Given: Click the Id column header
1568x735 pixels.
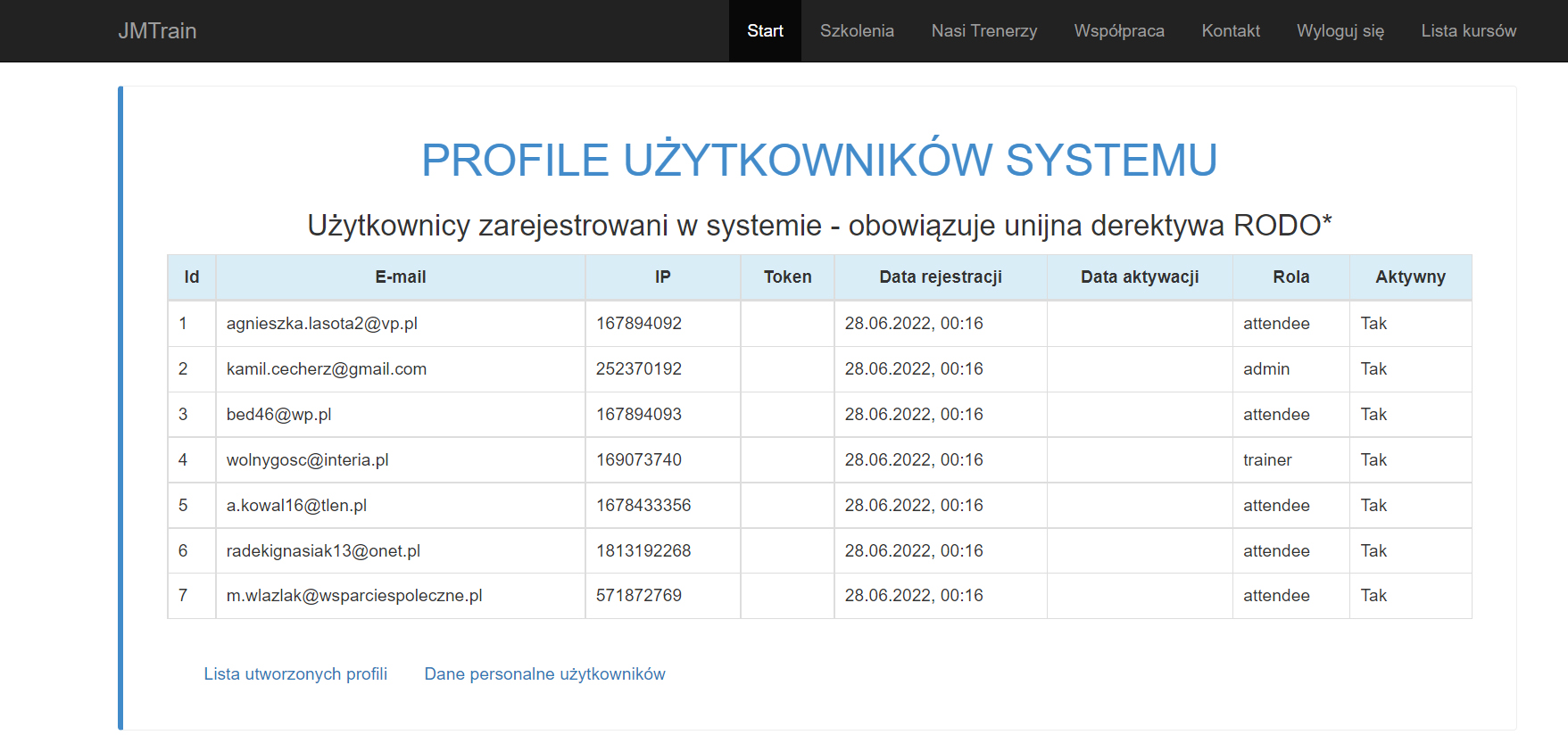Looking at the screenshot, I should (192, 277).
